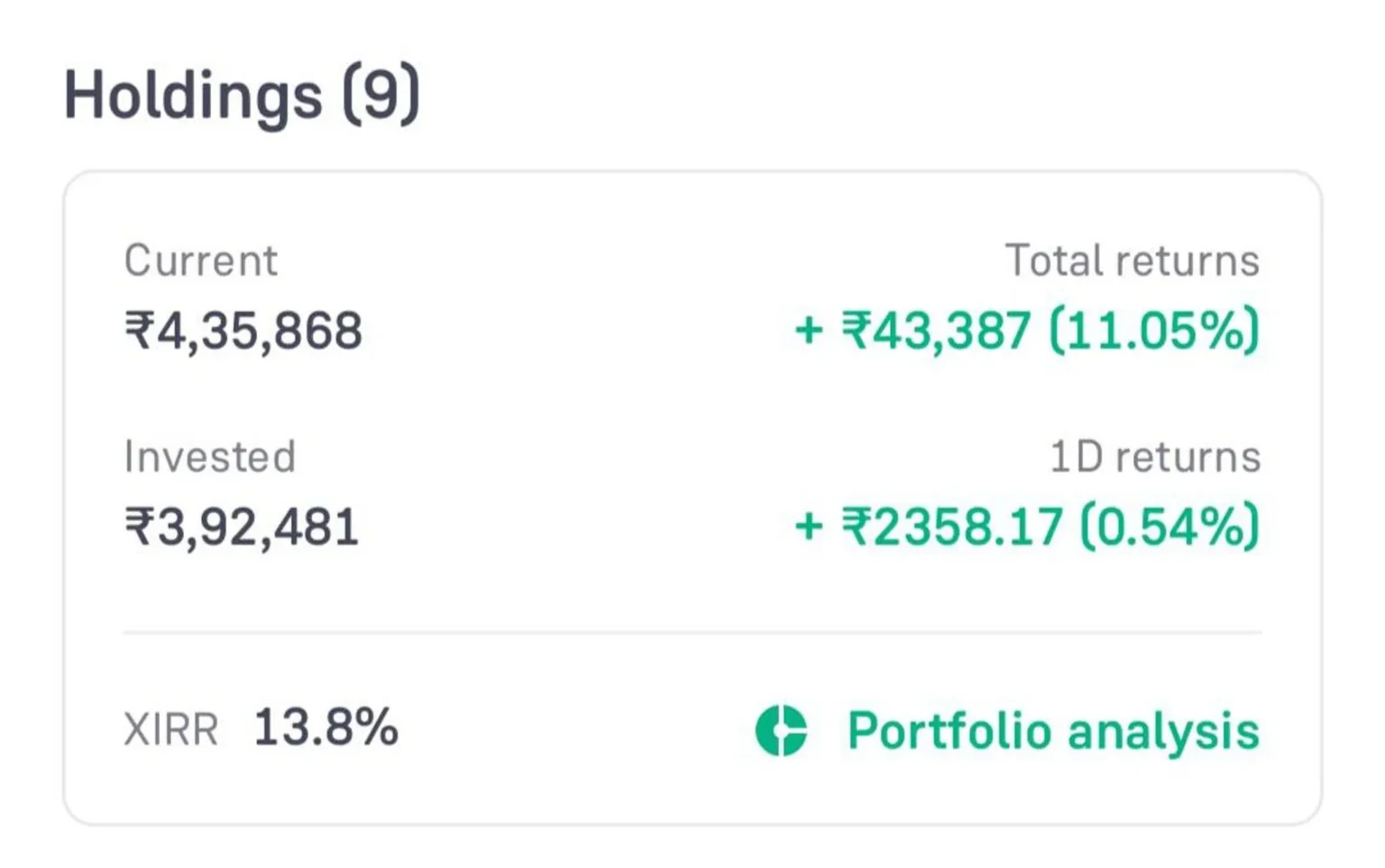
Task: Tap the Current label
Action: tap(201, 260)
